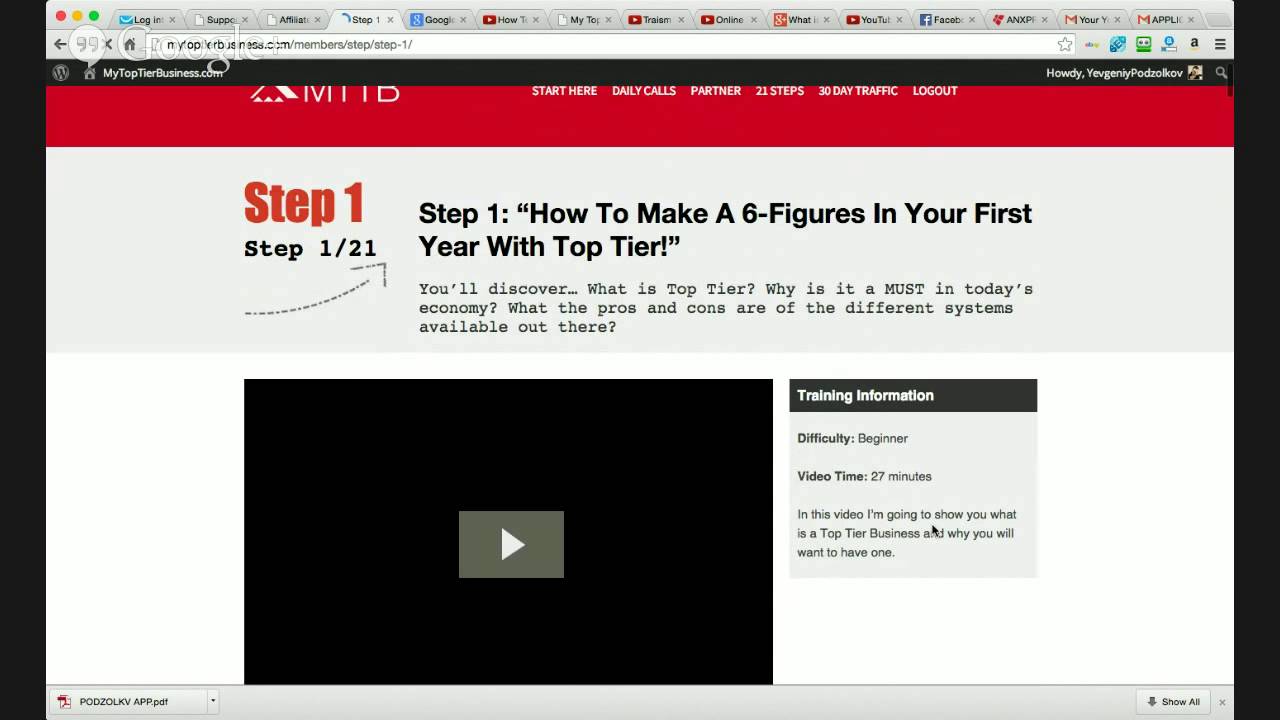Switch to the Facebook tab
1280x720 pixels.
coord(947,19)
